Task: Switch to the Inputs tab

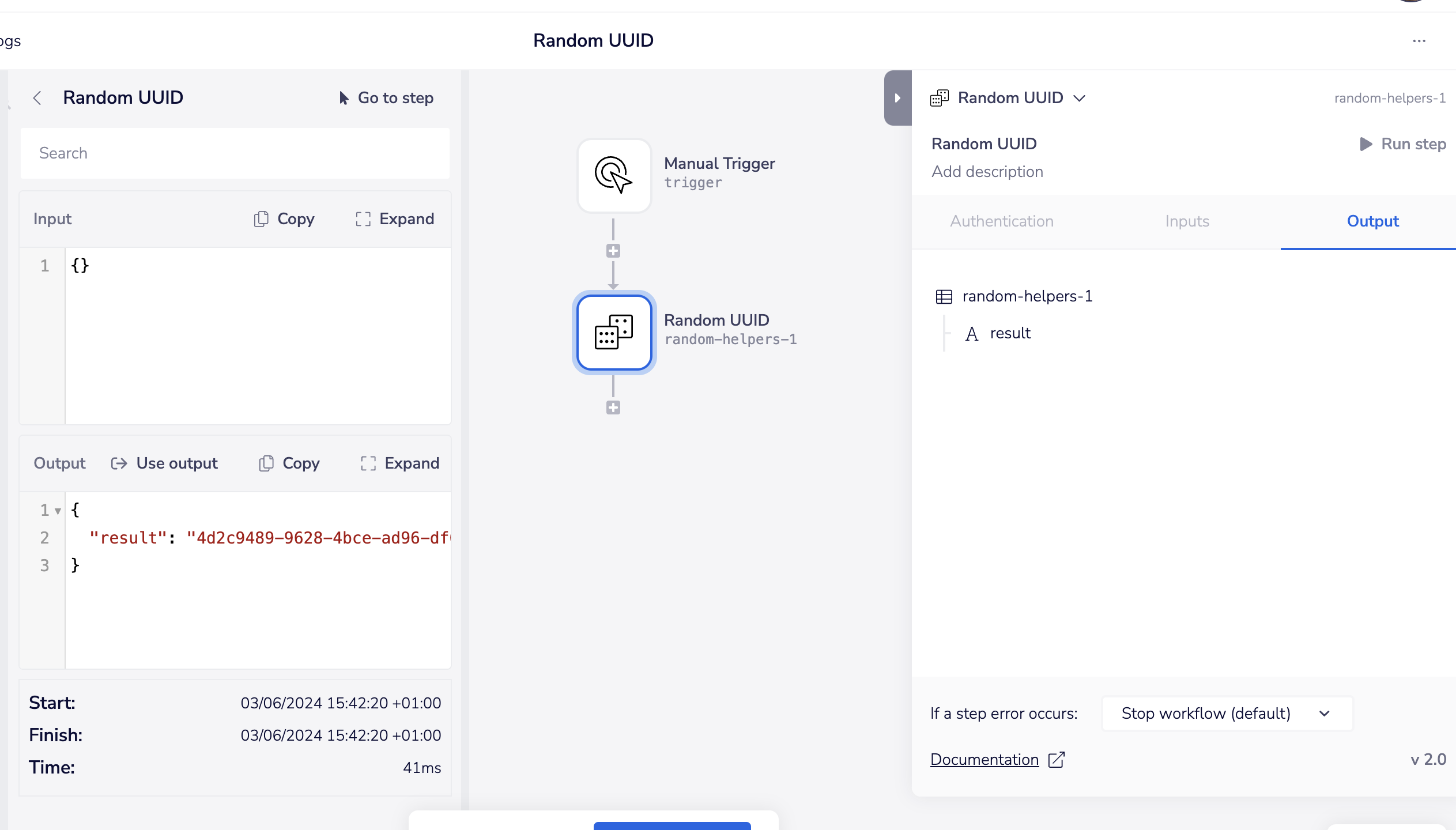Action: (1187, 221)
